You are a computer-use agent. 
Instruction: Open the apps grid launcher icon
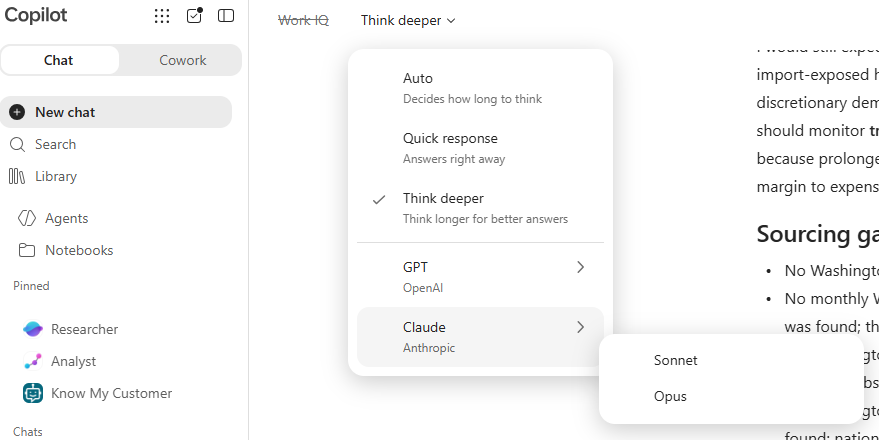click(x=162, y=16)
